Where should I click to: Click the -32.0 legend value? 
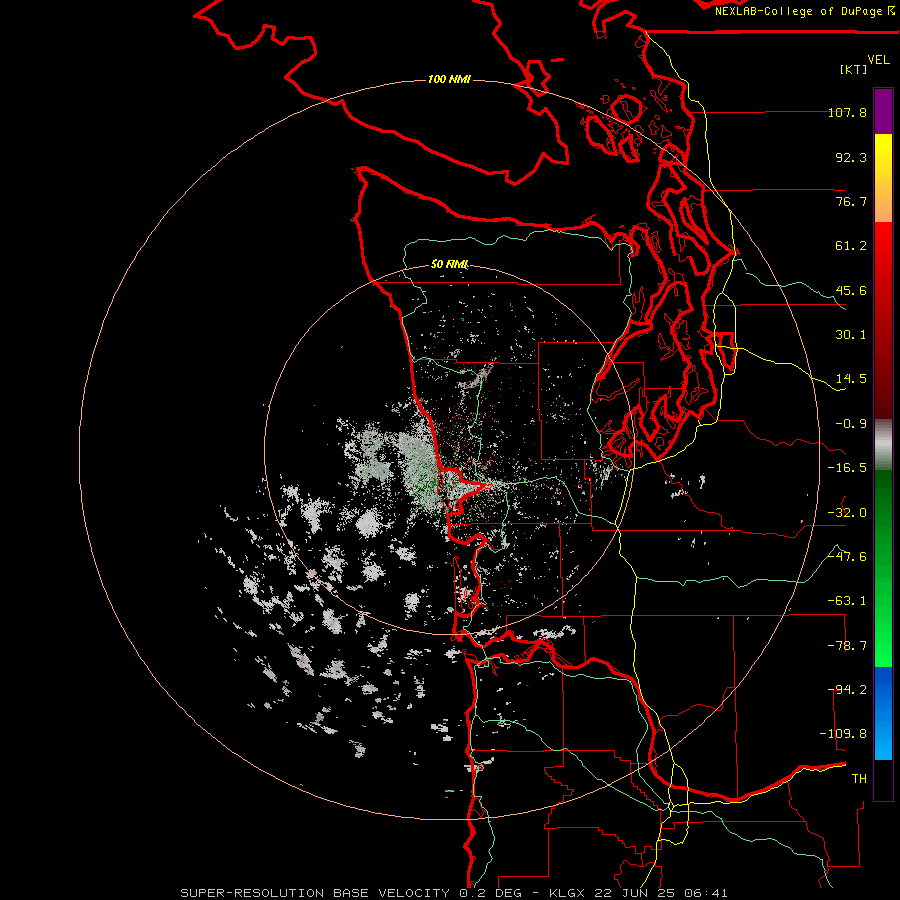pos(847,513)
